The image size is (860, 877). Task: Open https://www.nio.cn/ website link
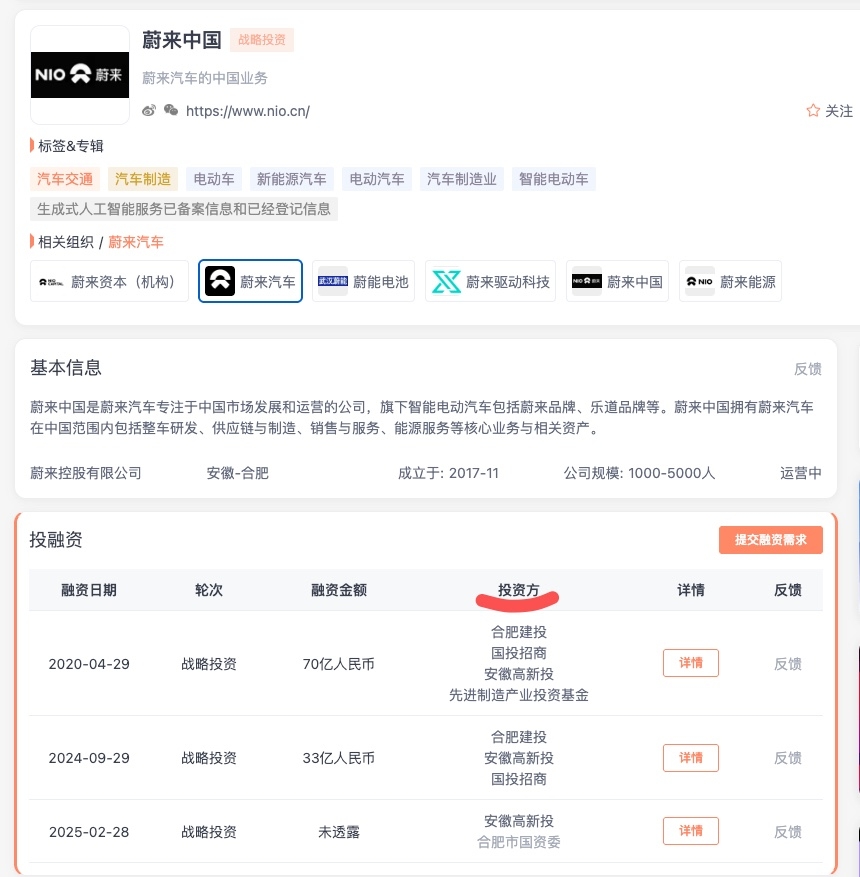248,111
